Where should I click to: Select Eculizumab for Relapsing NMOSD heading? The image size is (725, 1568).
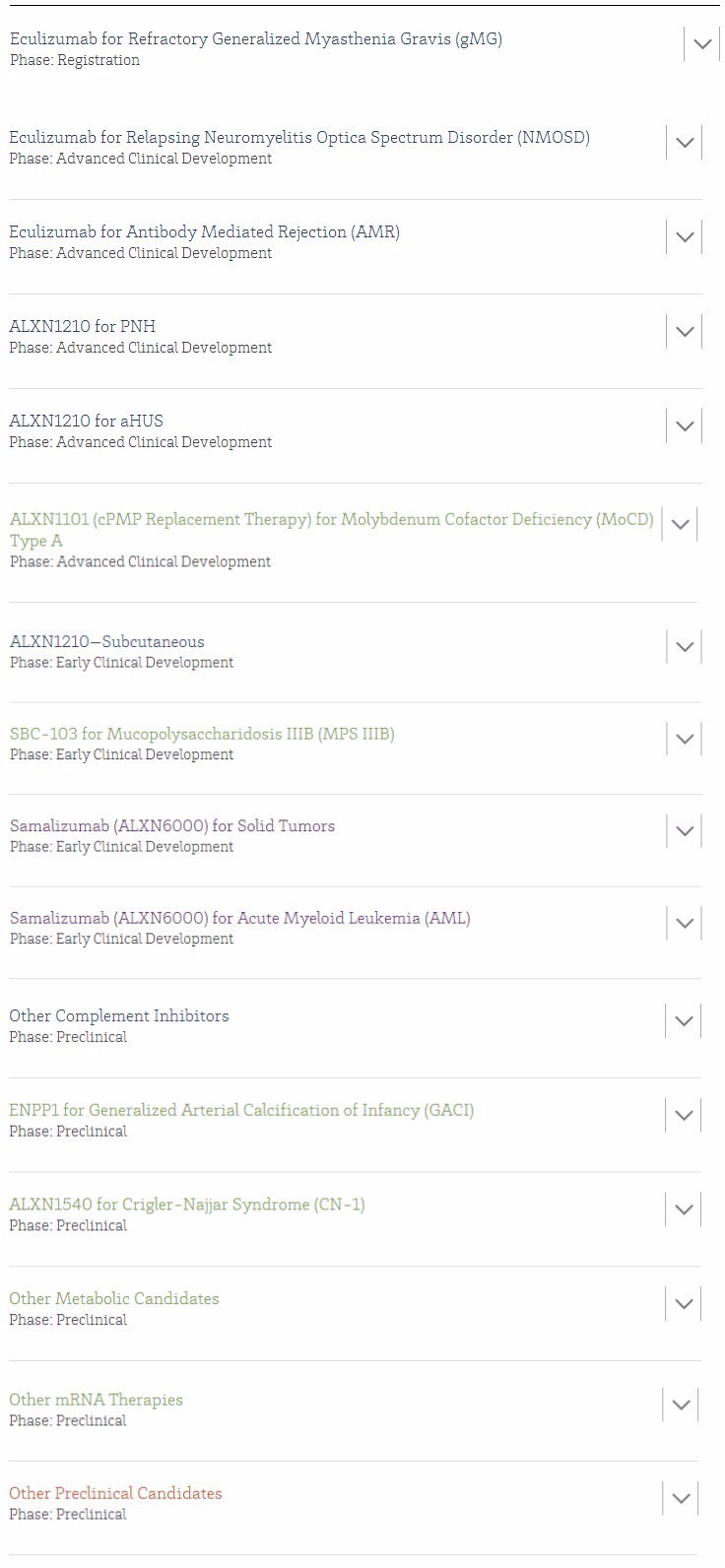299,137
